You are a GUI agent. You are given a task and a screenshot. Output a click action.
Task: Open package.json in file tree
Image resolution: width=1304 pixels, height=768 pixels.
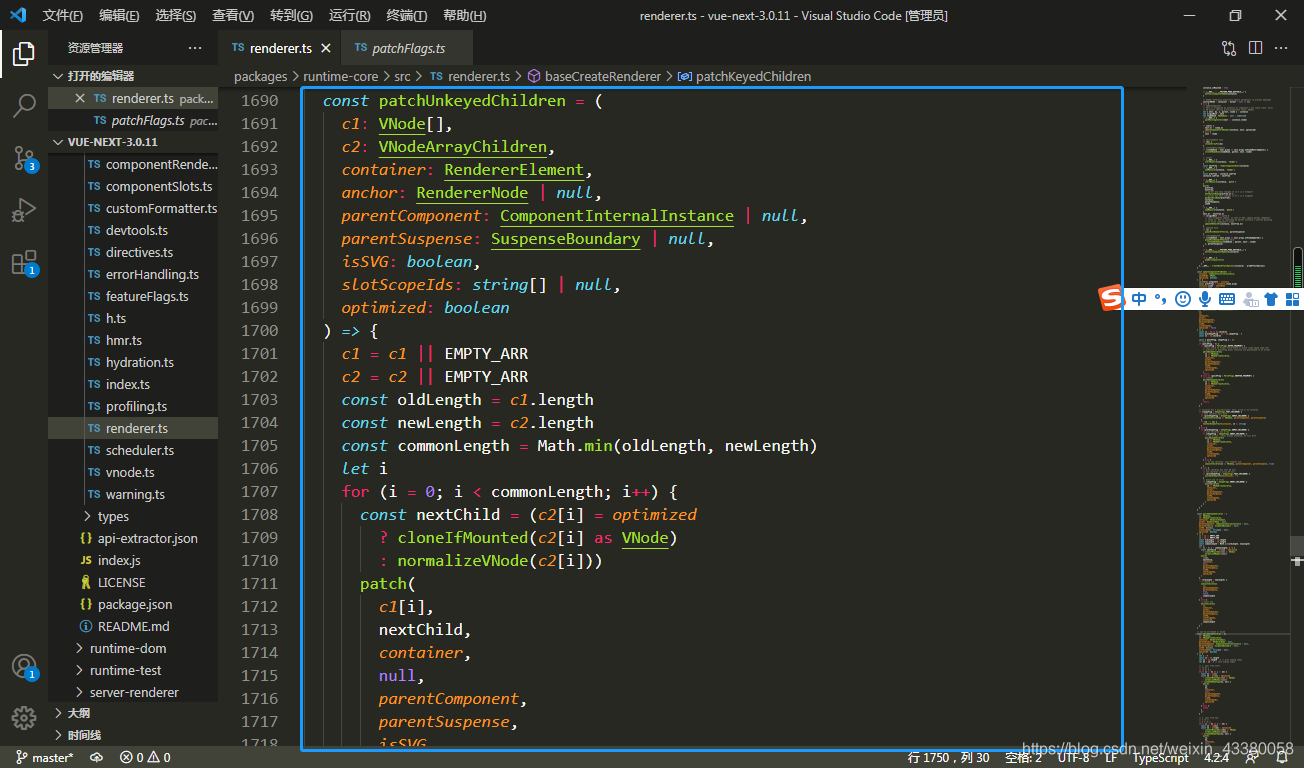click(x=135, y=604)
